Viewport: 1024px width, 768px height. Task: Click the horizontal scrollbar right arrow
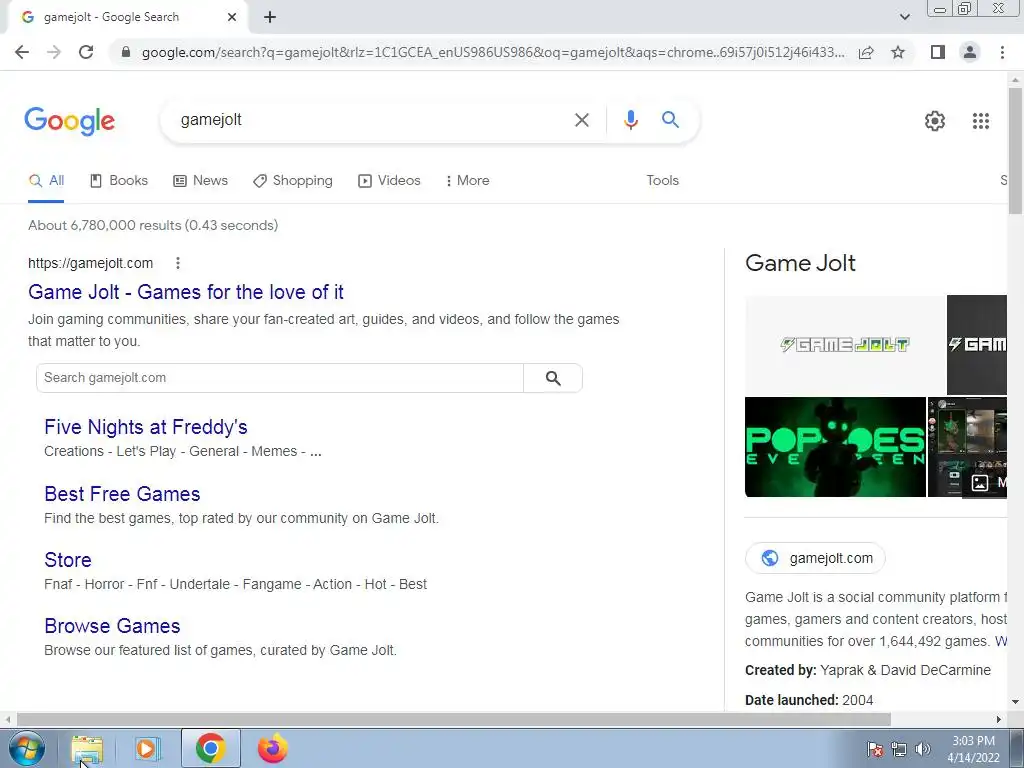999,719
